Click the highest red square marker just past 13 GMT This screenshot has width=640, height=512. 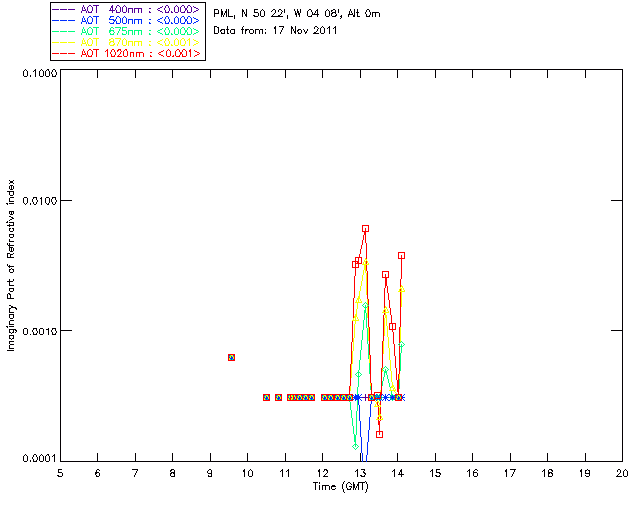click(365, 229)
